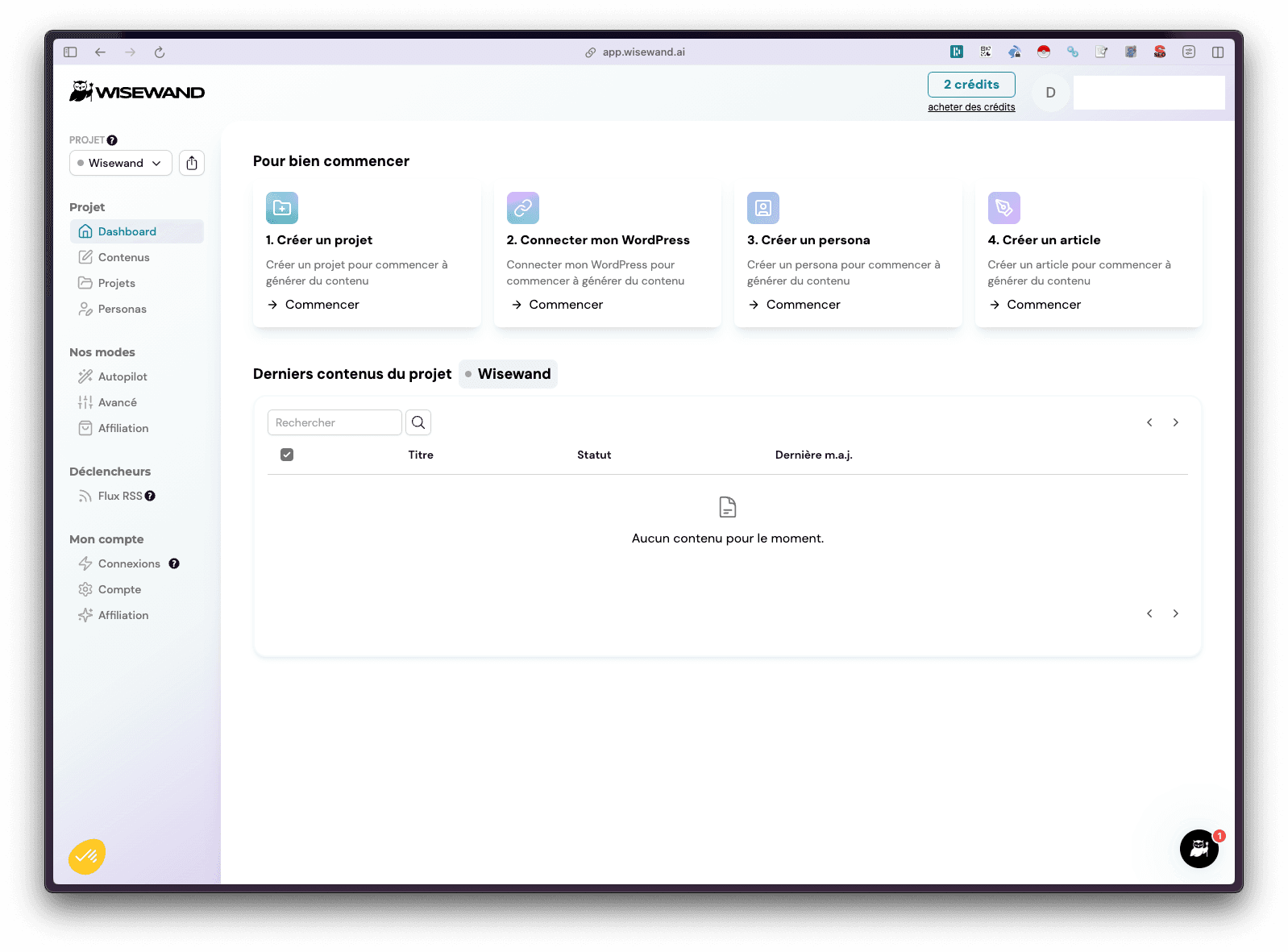
Task: Reload the page in browser
Action: click(160, 52)
